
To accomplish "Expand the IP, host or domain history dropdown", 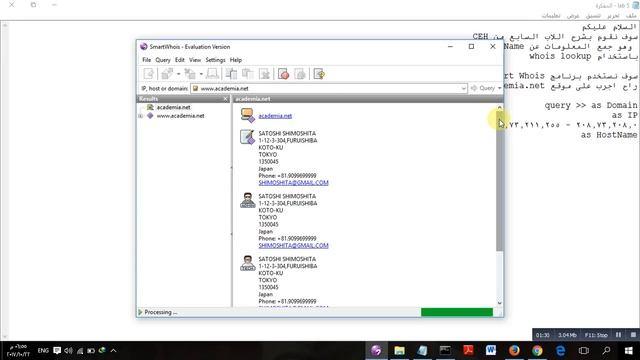I will click(463, 88).
